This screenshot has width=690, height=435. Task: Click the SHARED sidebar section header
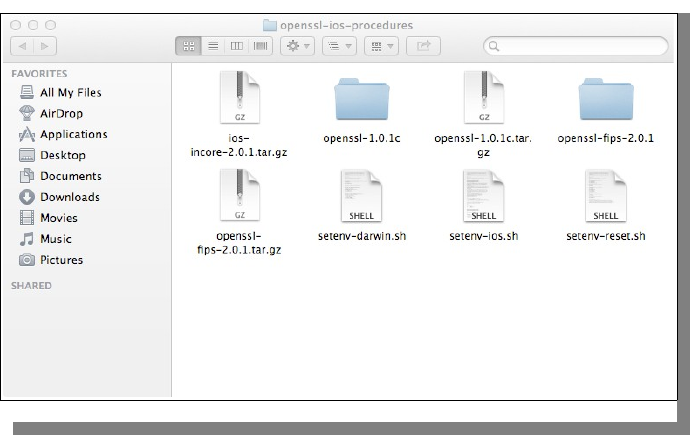[31, 285]
